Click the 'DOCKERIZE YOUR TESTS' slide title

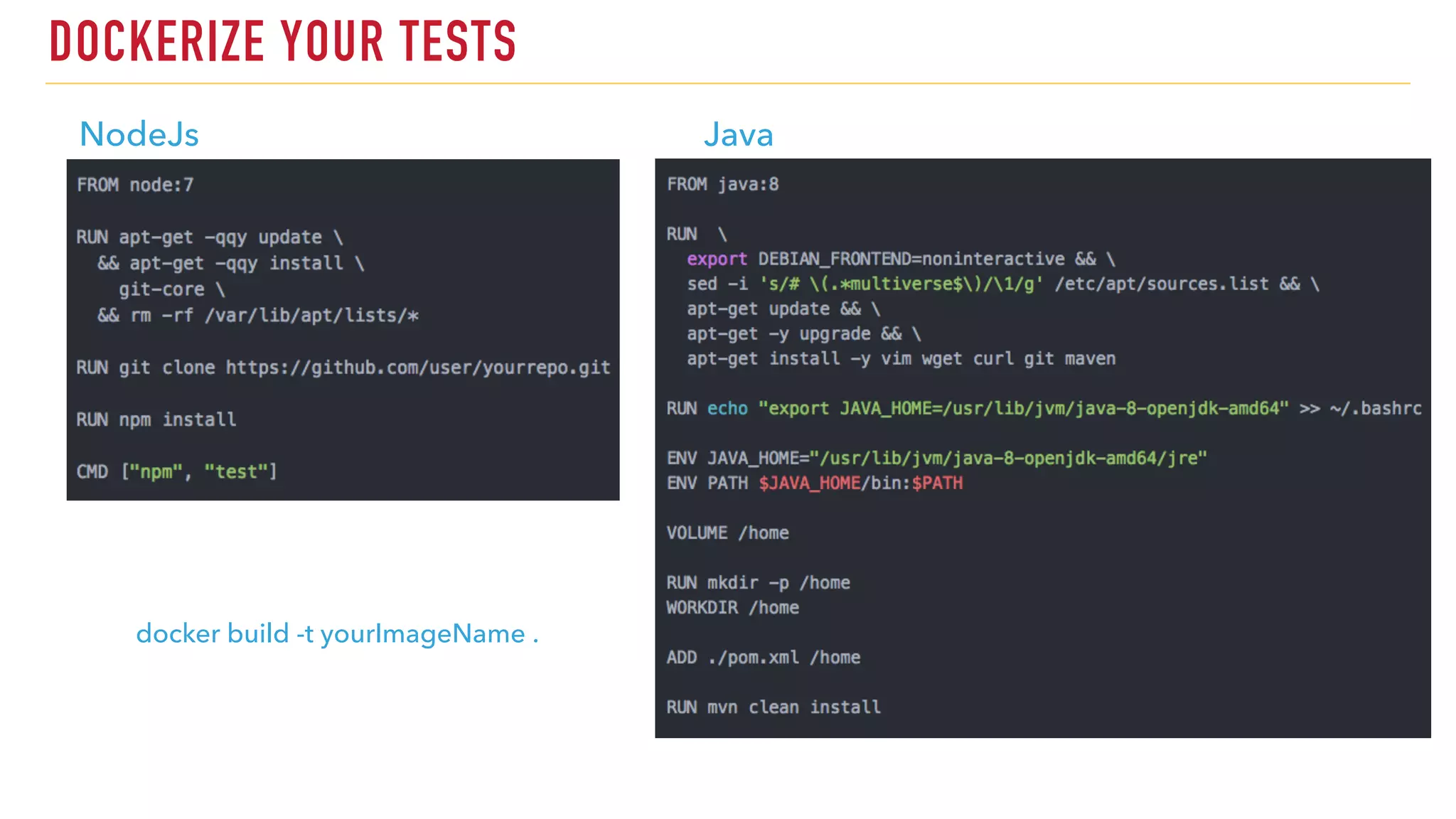coord(282,41)
